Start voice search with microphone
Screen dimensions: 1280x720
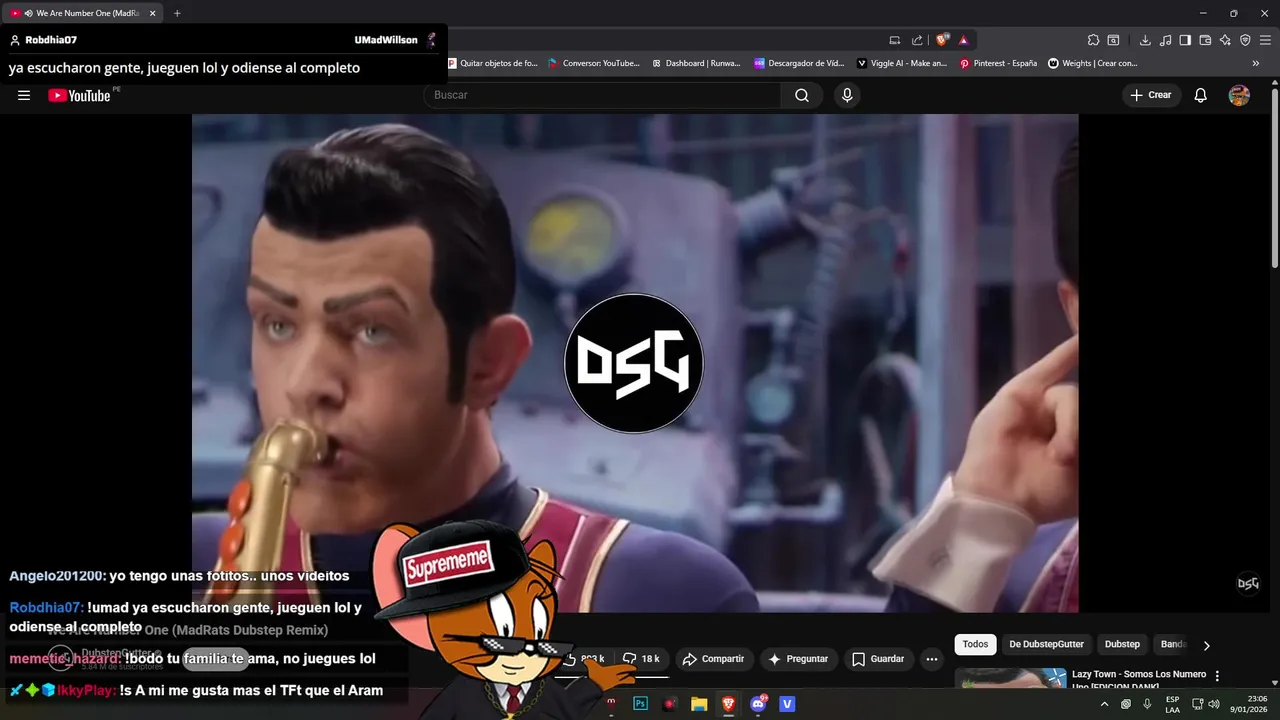(847, 95)
